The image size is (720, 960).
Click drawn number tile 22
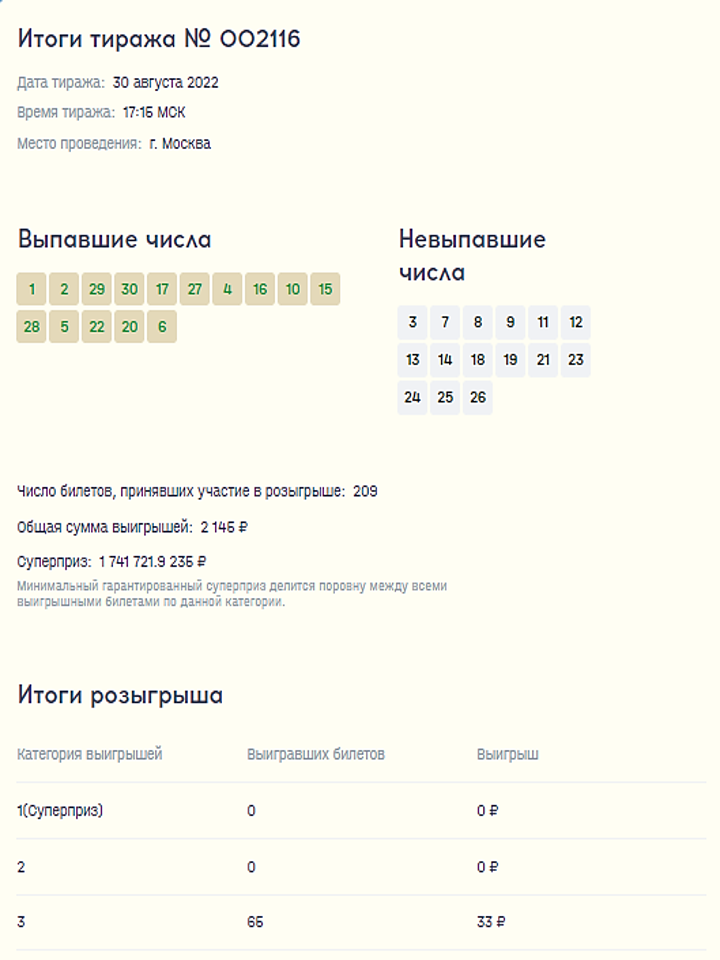[97, 327]
